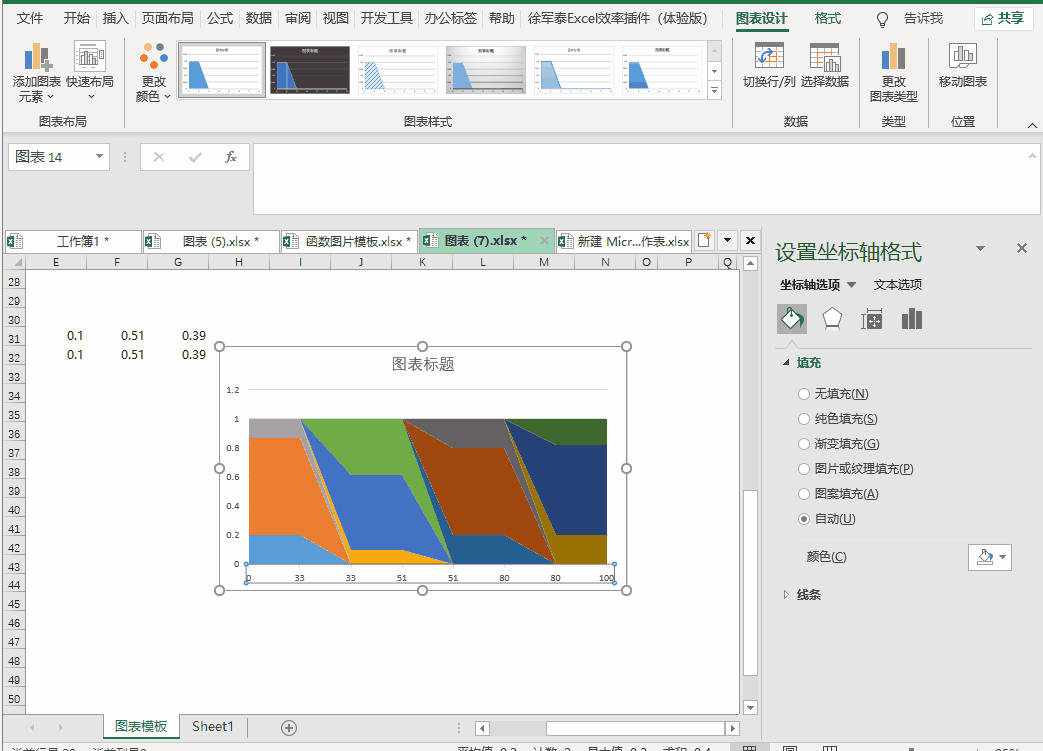Collapse the 填充 (fill) section
1043x751 pixels.
pyautogui.click(x=786, y=363)
